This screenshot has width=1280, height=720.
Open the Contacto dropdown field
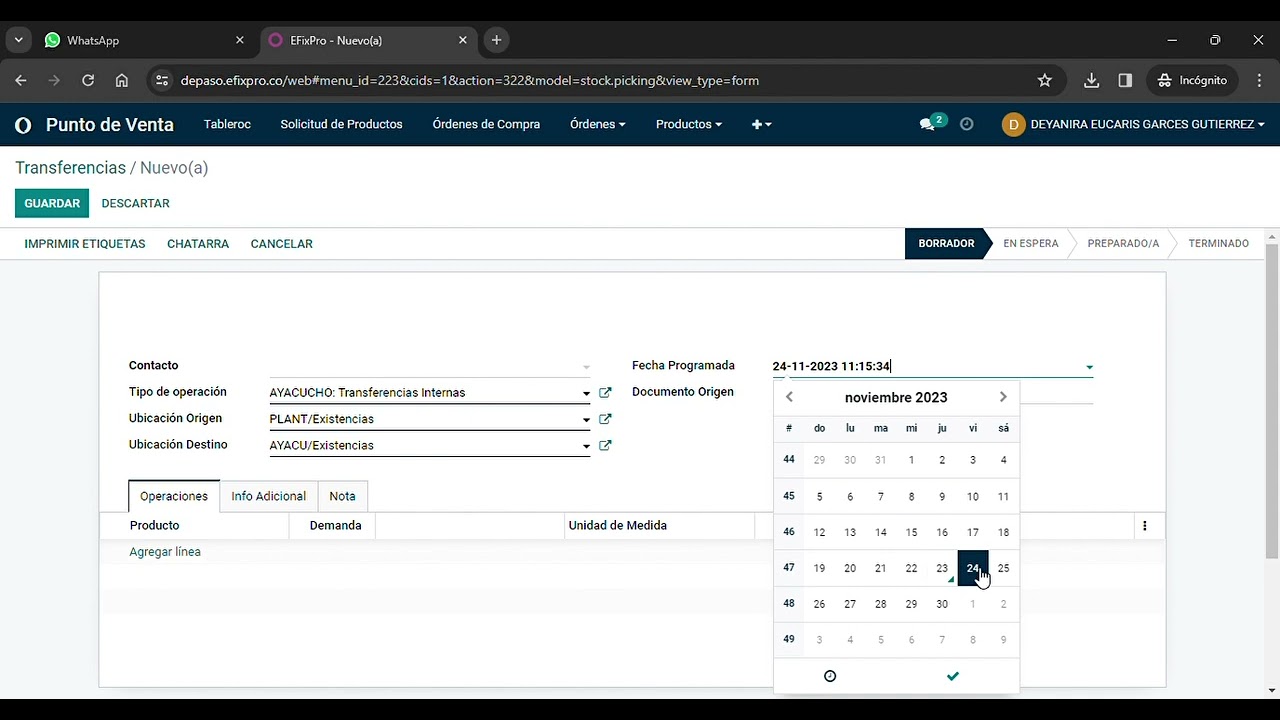click(x=430, y=366)
